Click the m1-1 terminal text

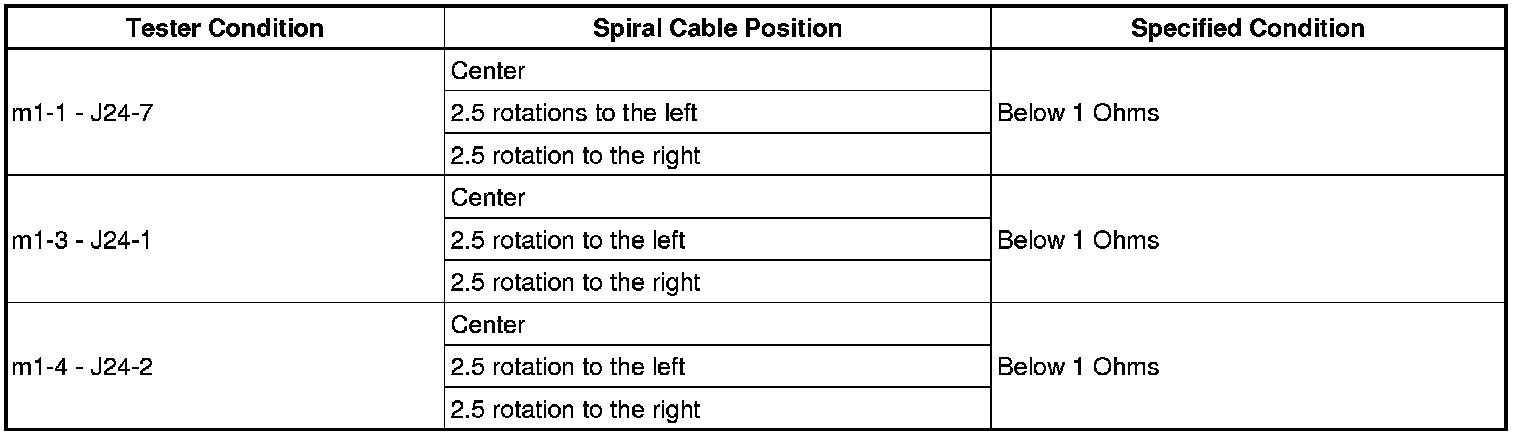point(36,113)
